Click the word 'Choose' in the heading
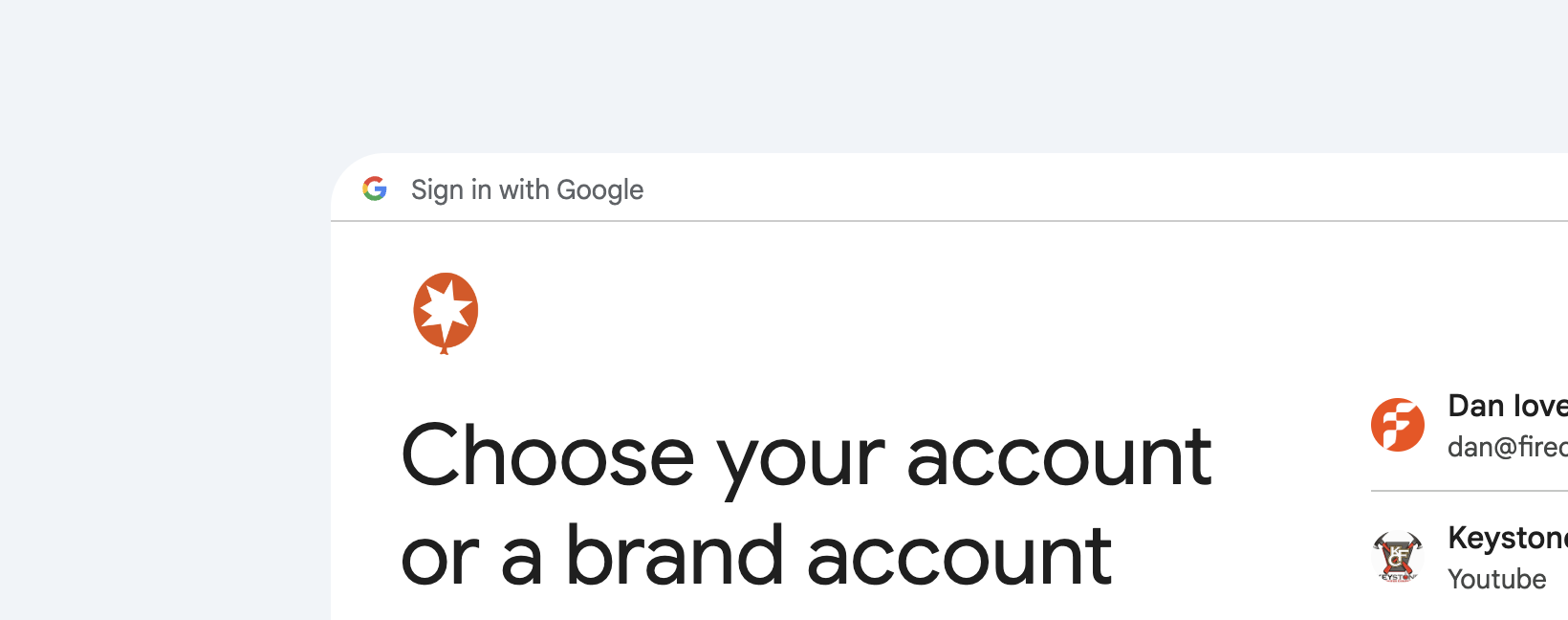 tap(548, 456)
